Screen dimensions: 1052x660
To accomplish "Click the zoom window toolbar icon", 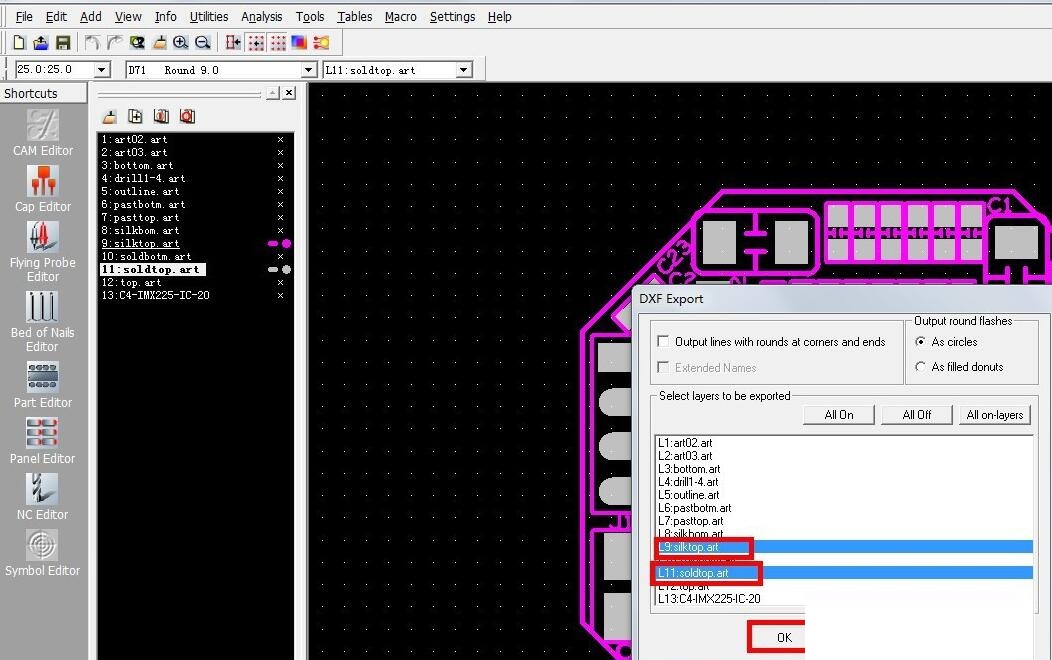I will click(137, 43).
